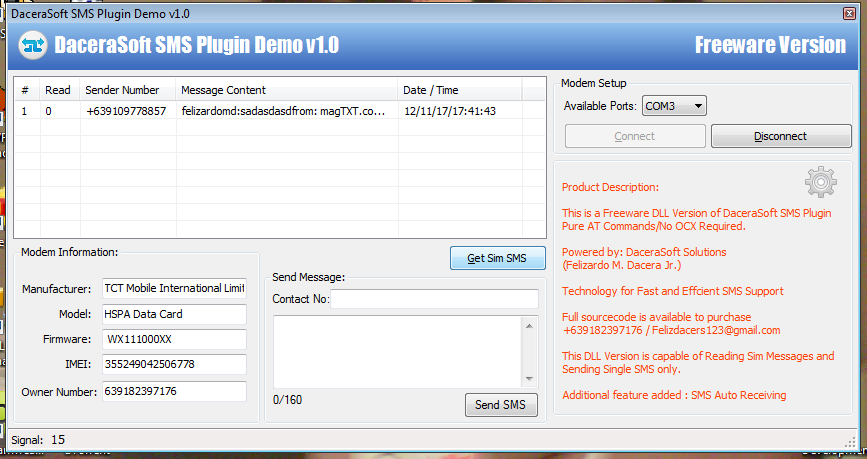Open the Available Ports COM3 dropdown

pyautogui.click(x=674, y=106)
